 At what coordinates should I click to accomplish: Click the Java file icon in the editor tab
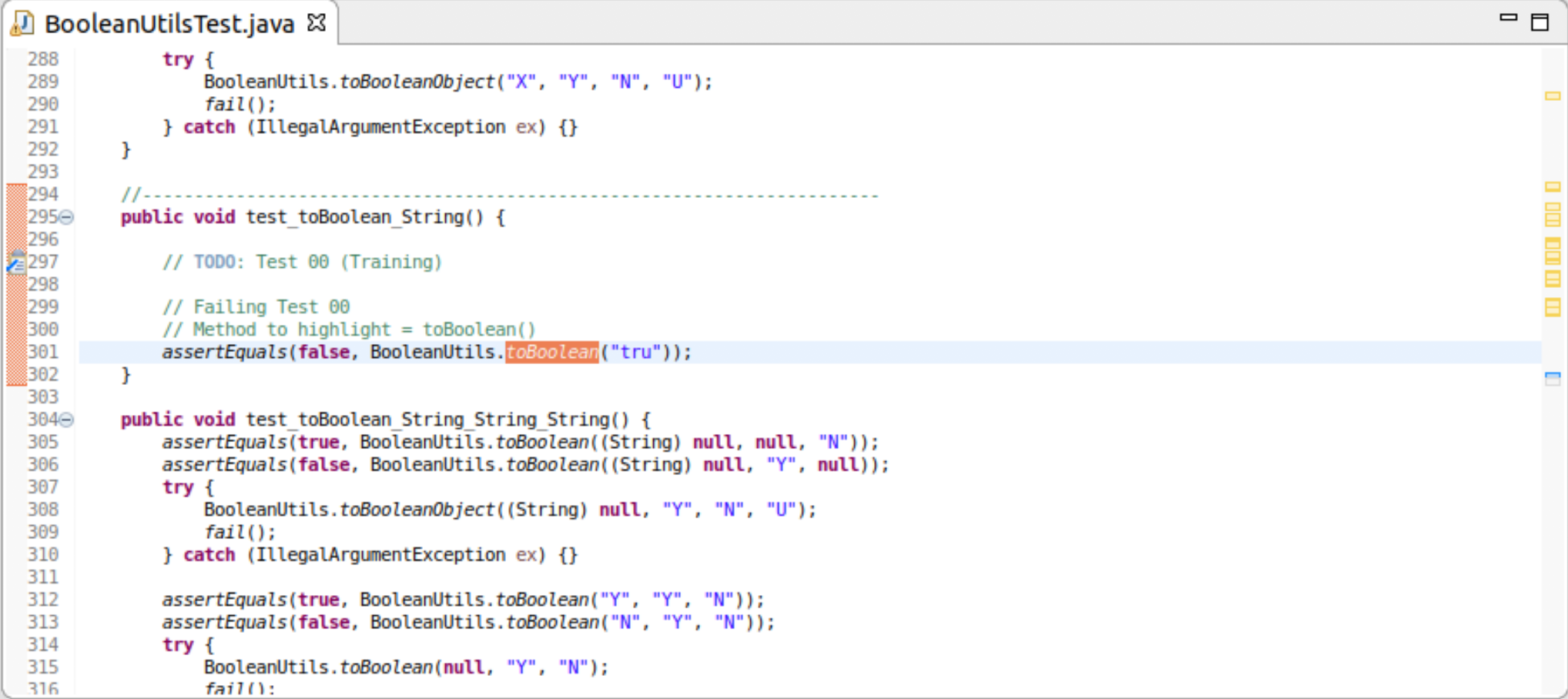22,23
